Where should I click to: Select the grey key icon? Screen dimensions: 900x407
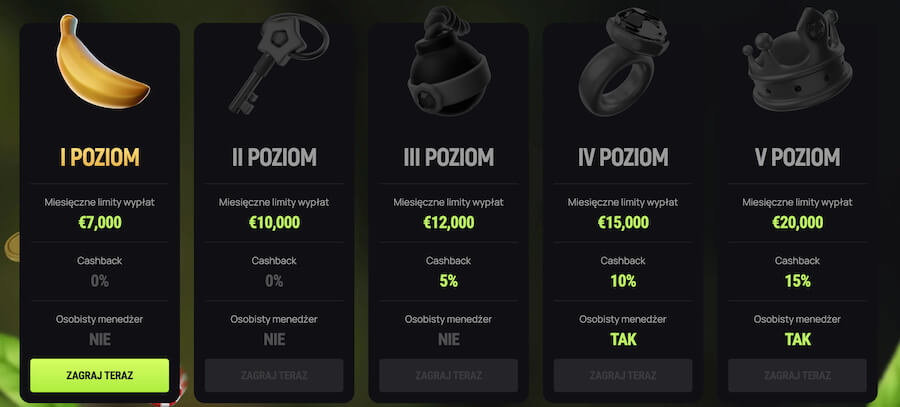278,63
